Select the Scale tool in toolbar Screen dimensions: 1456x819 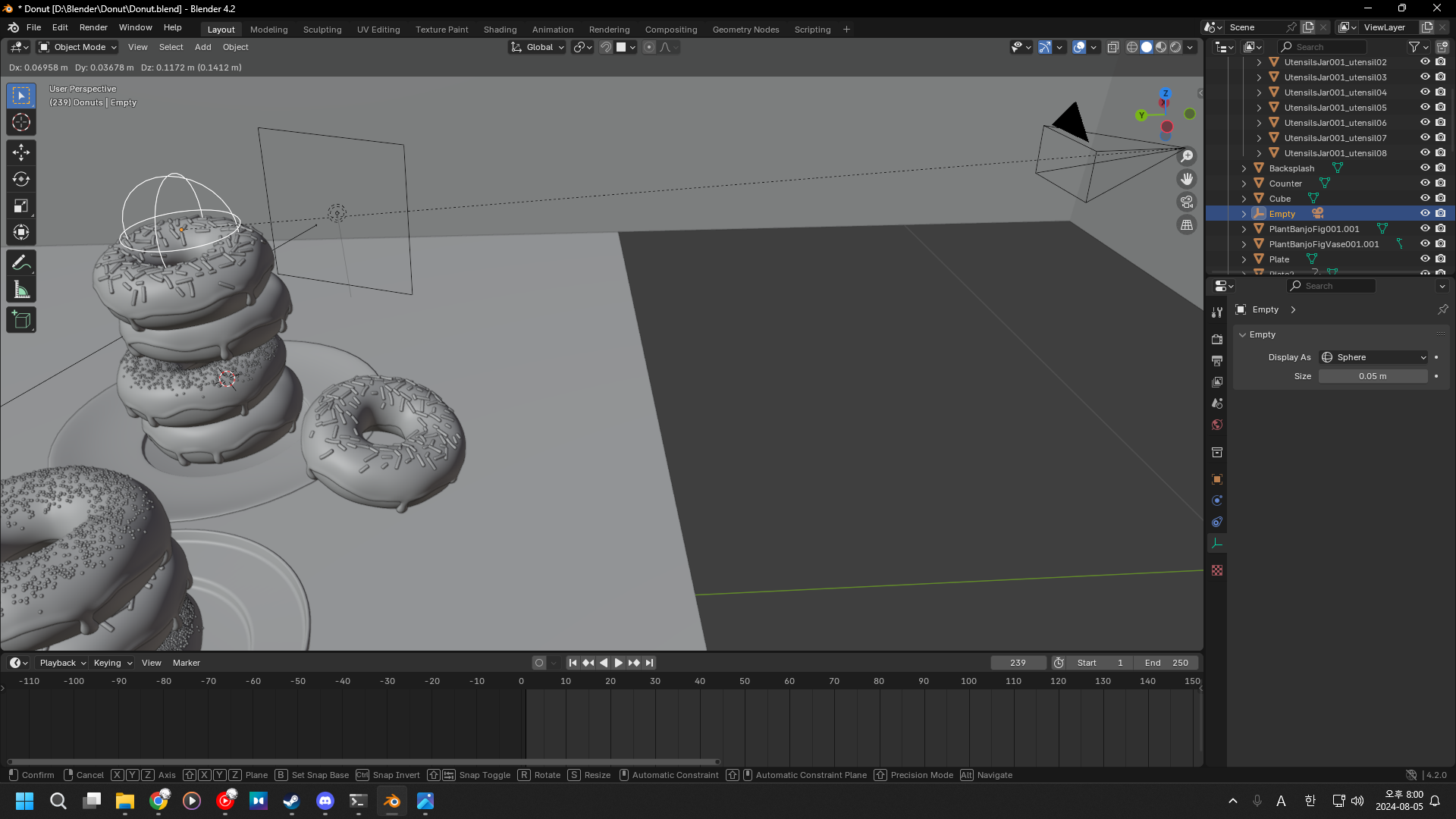pos(21,206)
